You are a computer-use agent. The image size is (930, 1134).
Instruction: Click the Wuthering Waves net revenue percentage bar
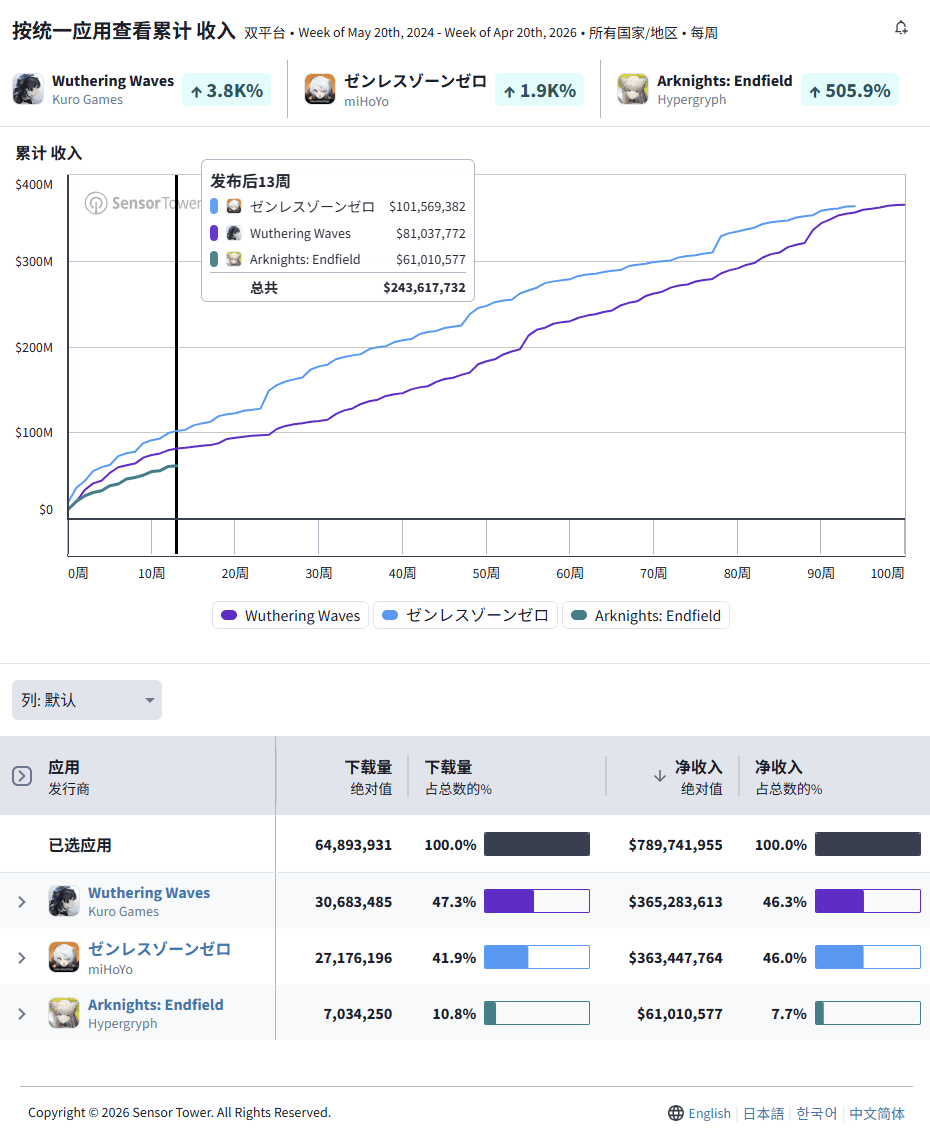pyautogui.click(x=868, y=901)
